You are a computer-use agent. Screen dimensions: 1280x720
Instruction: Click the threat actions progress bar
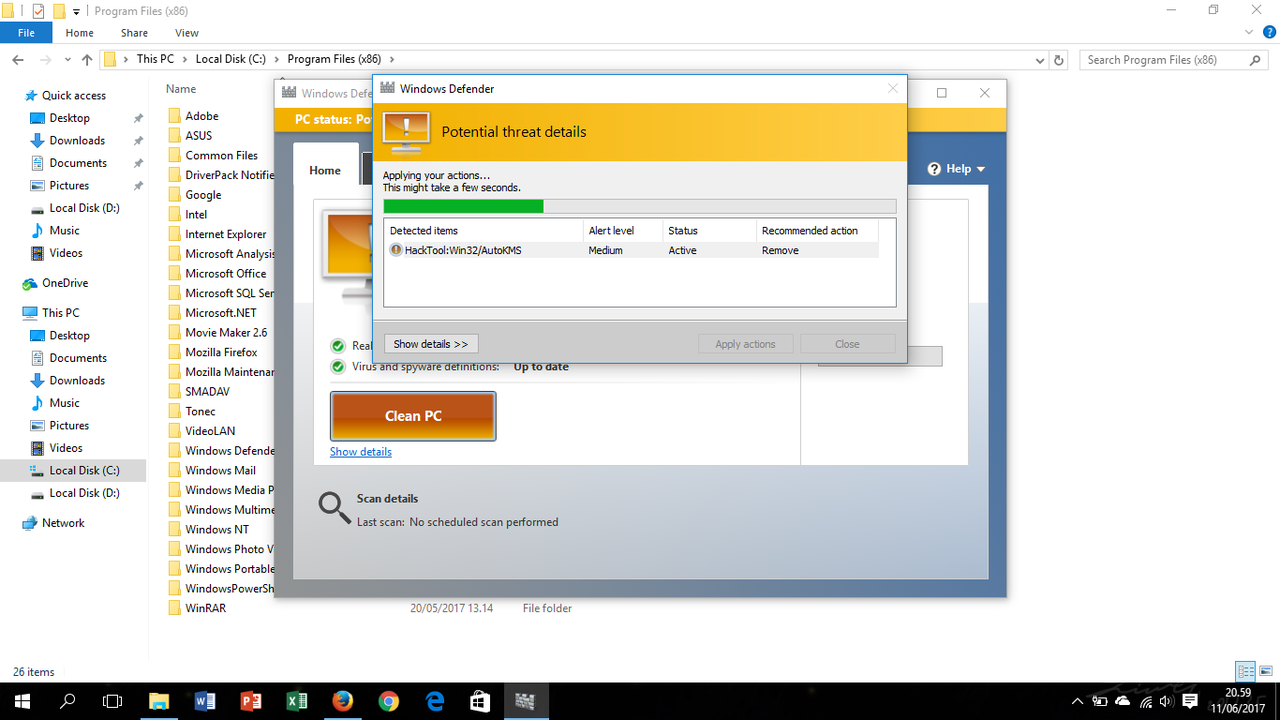pyautogui.click(x=640, y=206)
